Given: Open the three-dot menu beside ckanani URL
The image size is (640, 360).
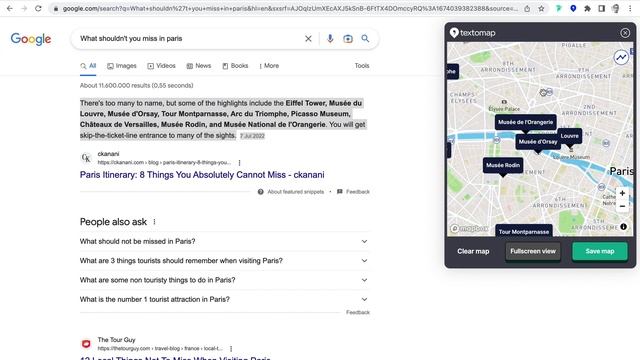Looking at the screenshot, I should pyautogui.click(x=240, y=162).
